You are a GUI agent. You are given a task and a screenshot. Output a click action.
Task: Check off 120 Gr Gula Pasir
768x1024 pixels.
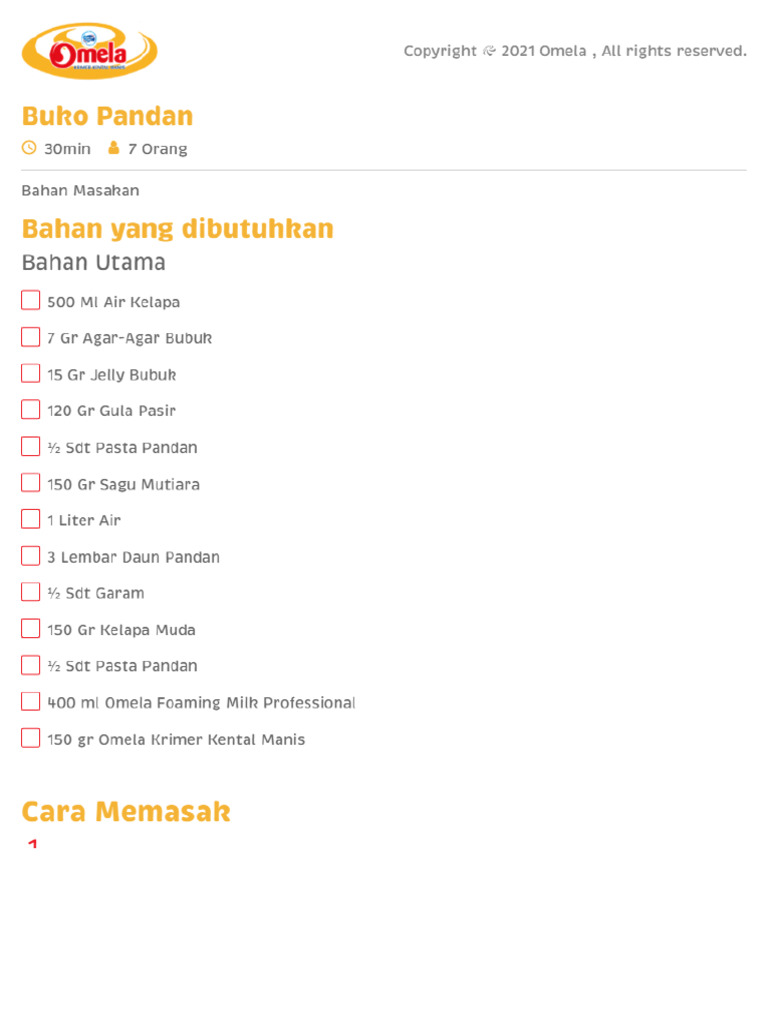(x=31, y=410)
